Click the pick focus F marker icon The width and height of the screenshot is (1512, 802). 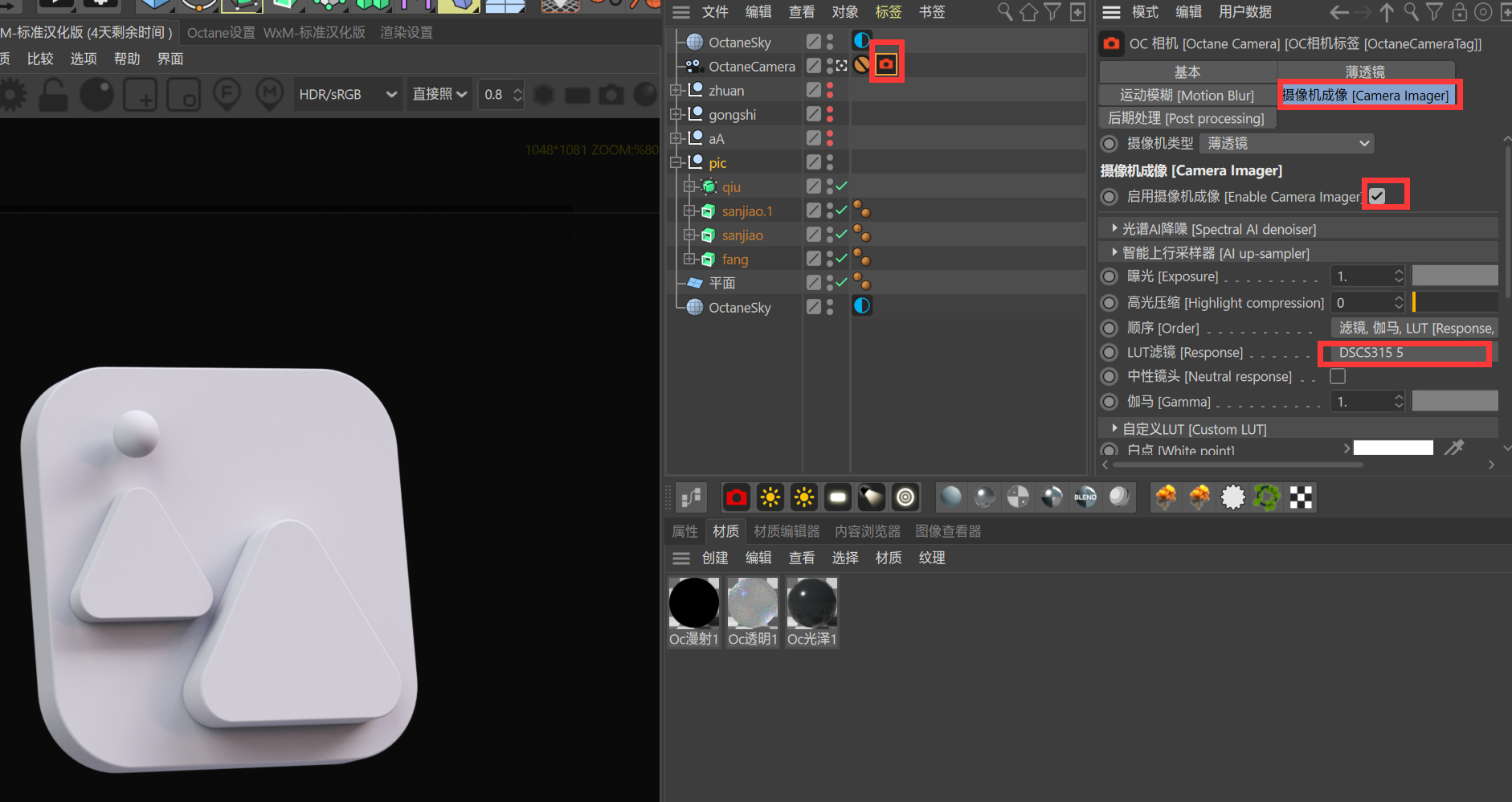click(227, 95)
